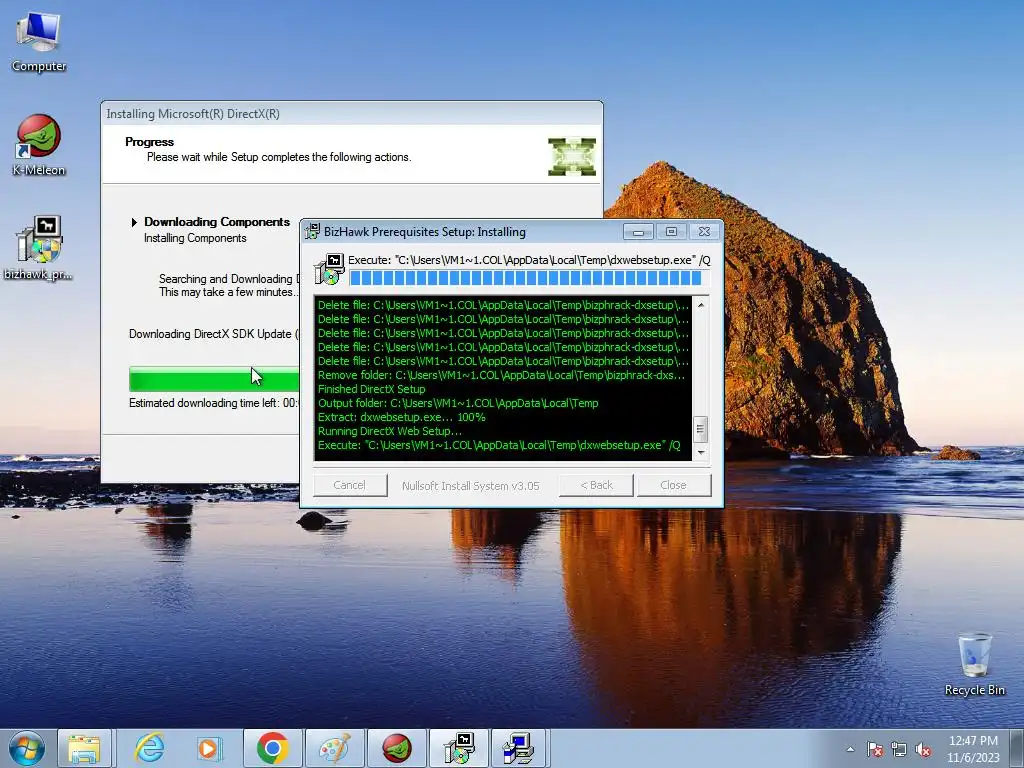Click 'Installing Components' step text
The height and width of the screenshot is (768, 1024).
pyautogui.click(x=195, y=238)
